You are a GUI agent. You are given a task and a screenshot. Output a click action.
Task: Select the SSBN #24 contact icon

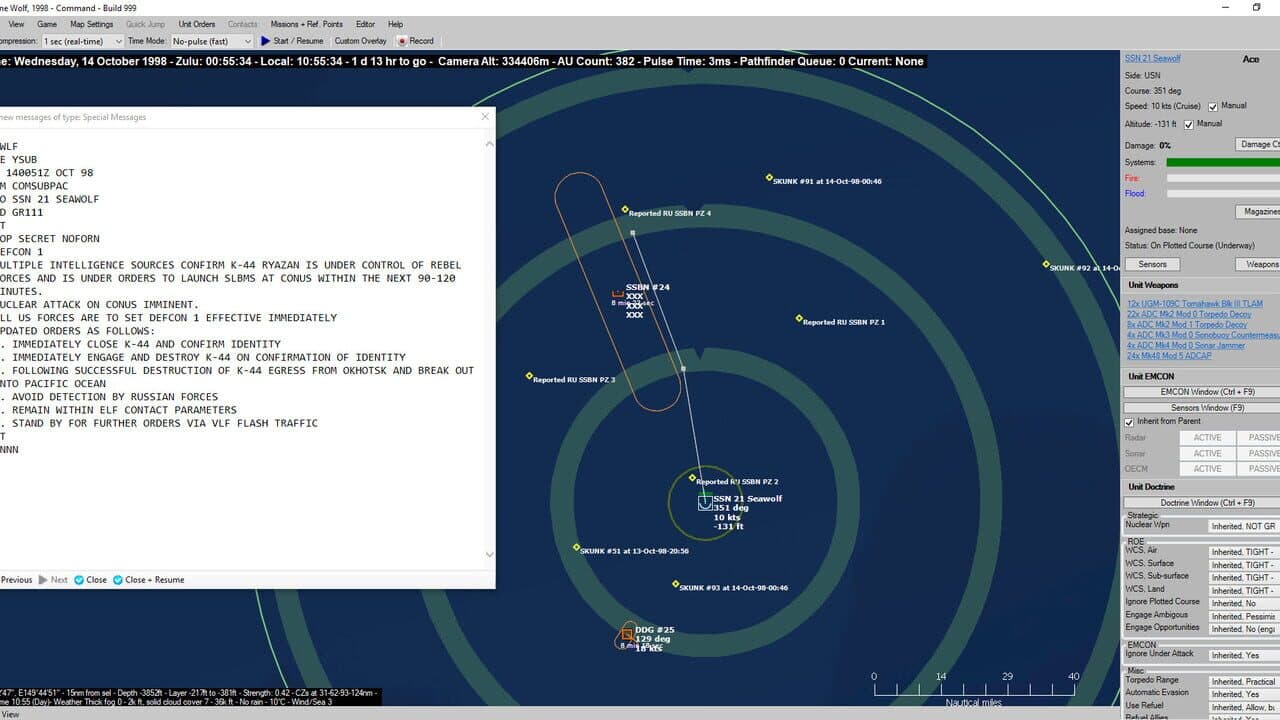618,293
